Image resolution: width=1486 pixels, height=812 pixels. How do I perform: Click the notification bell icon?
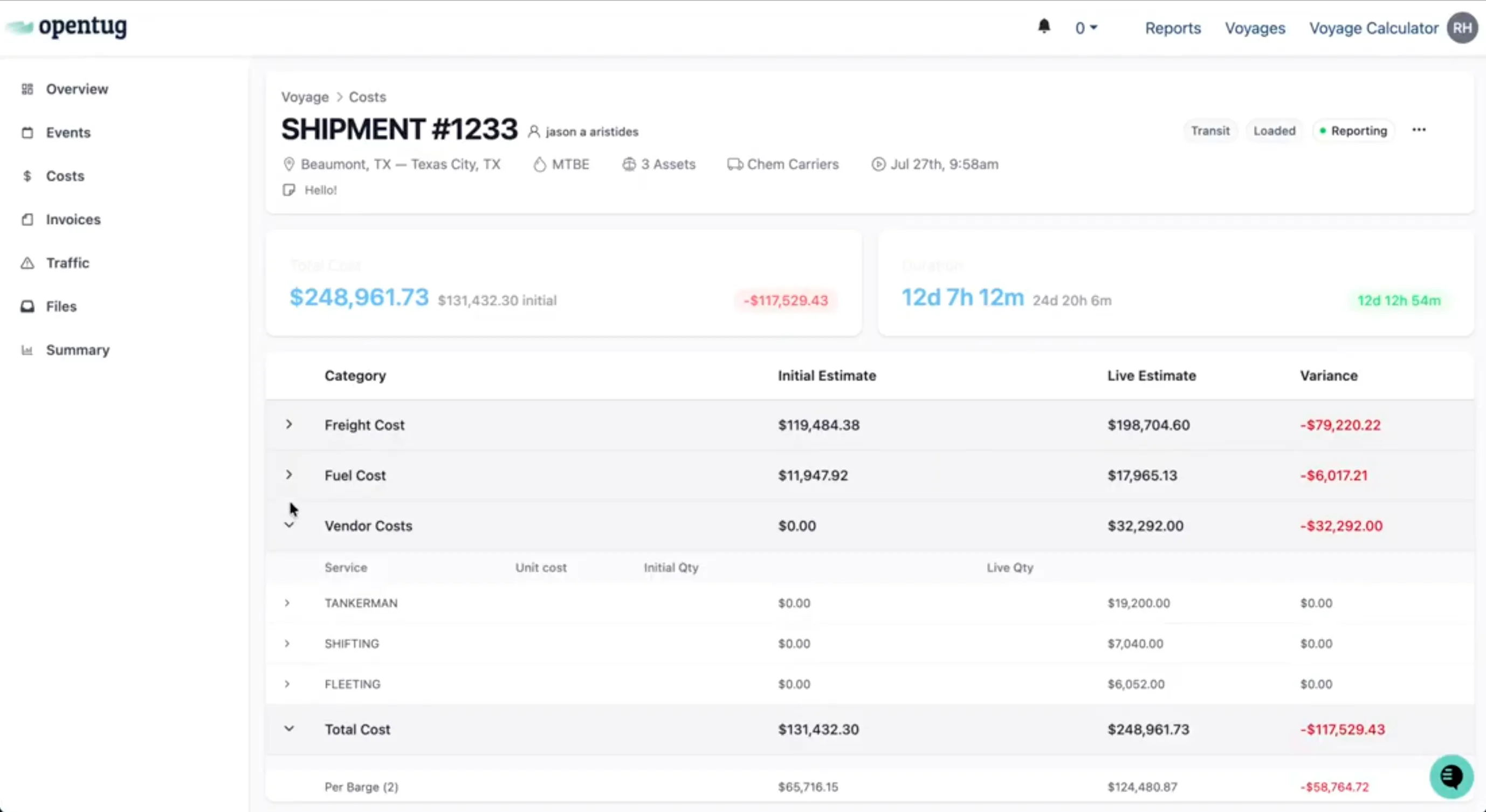[1044, 26]
